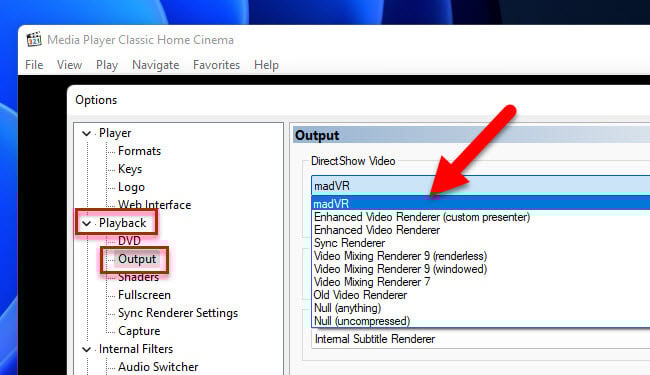Open the File menu

(34, 65)
